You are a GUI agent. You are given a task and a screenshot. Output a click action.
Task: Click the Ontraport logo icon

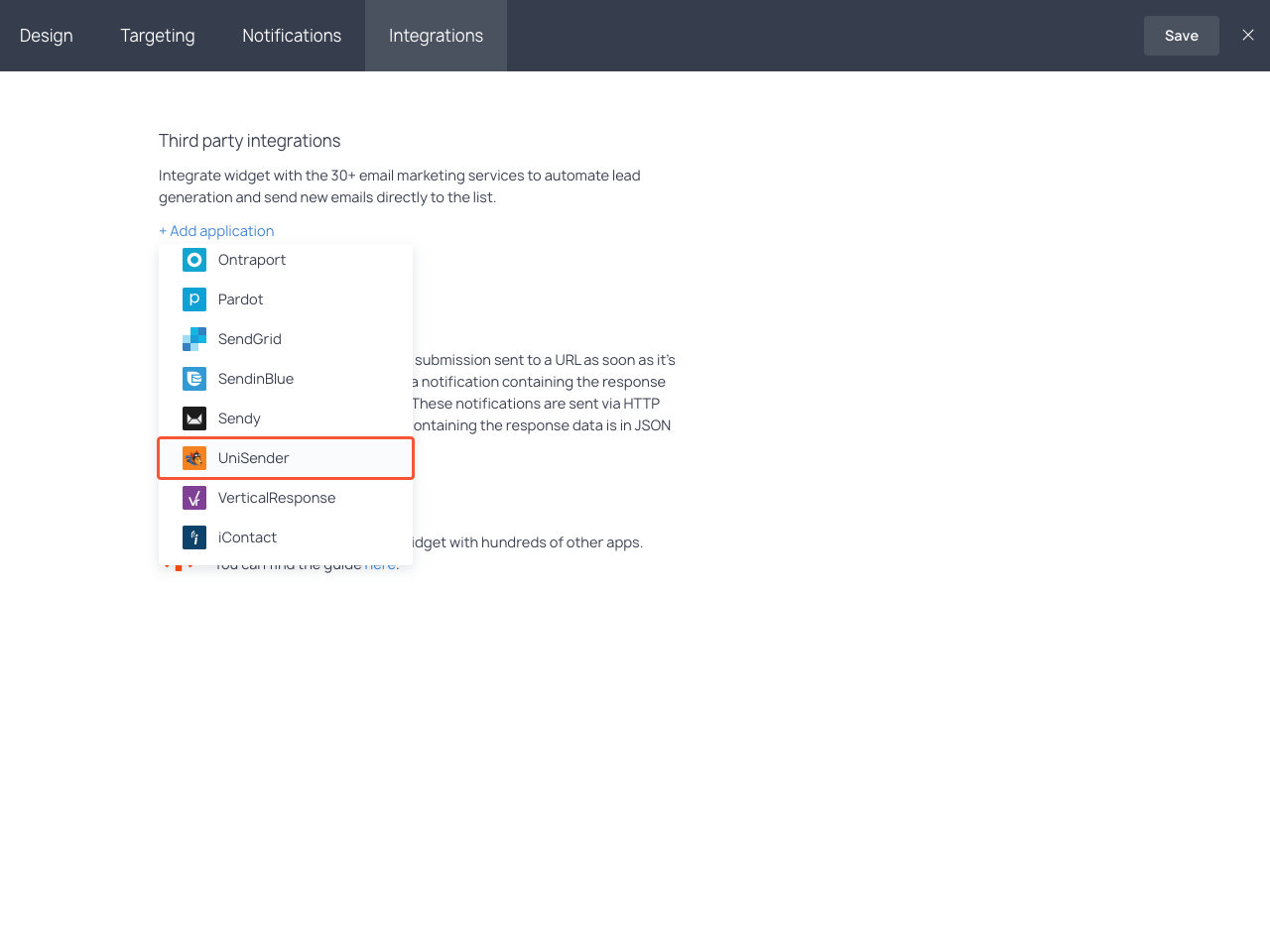click(x=194, y=260)
